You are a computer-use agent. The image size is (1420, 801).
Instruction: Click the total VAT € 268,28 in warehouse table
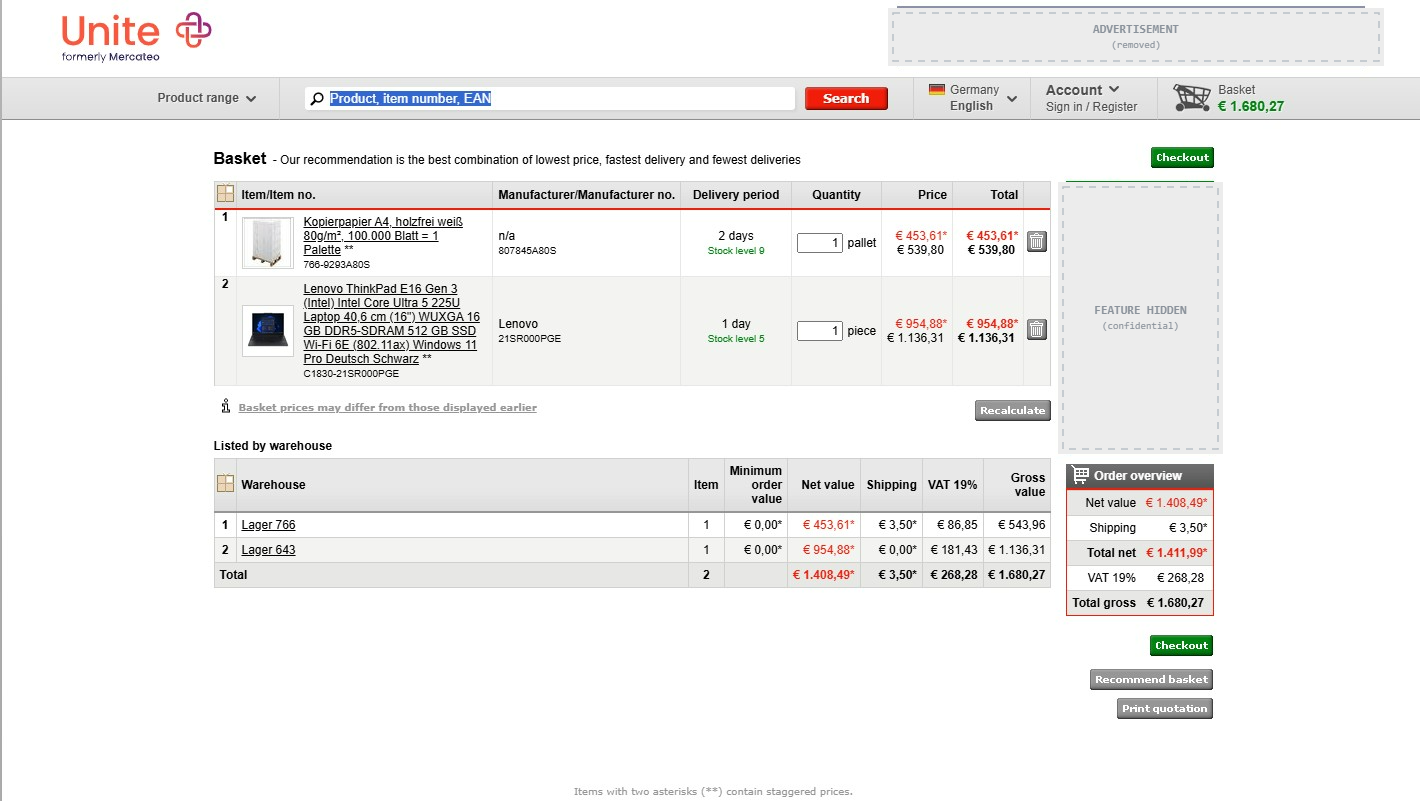coord(954,575)
